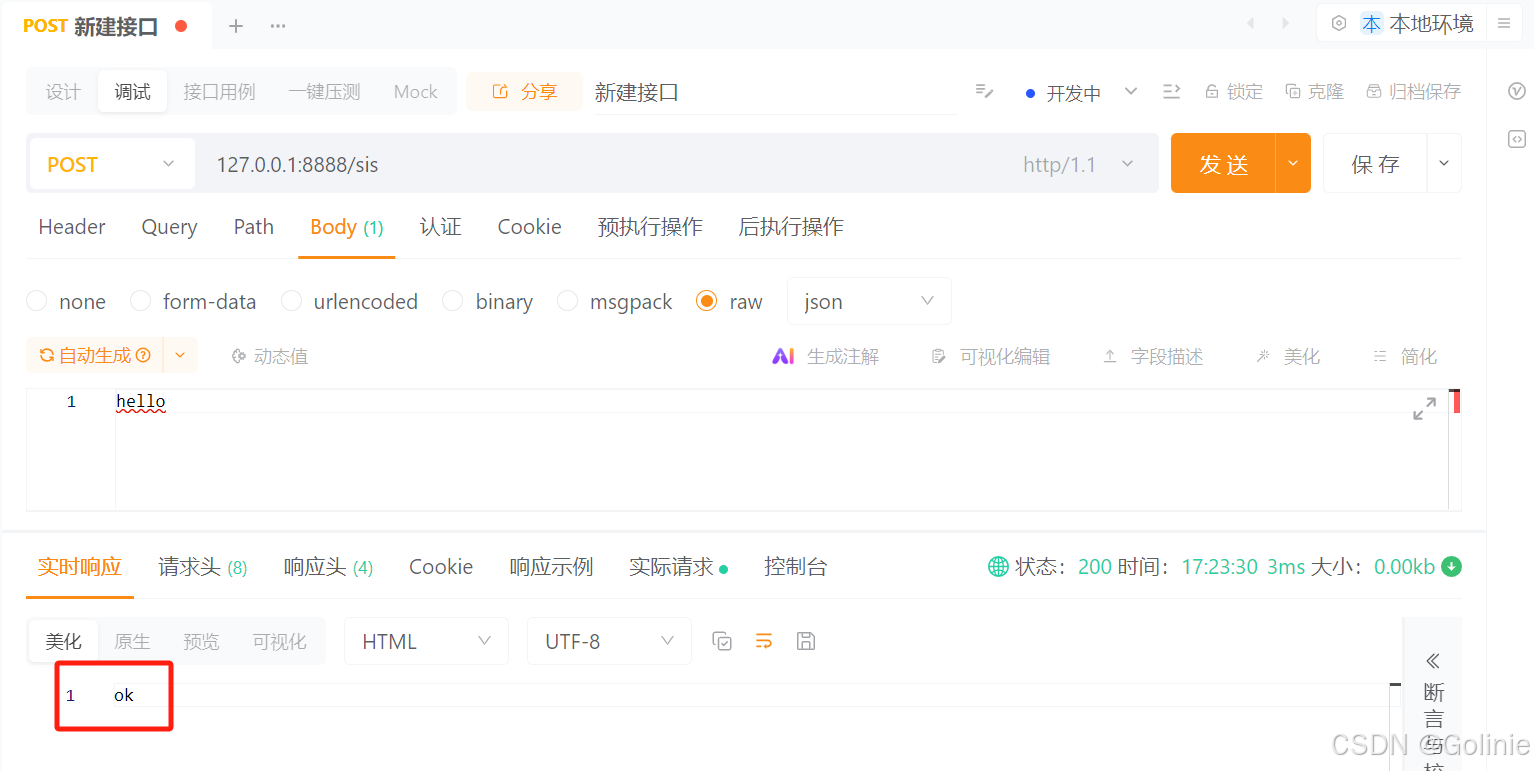Click the 保存 save button
This screenshot has height=771, width=1534.
[x=1375, y=163]
